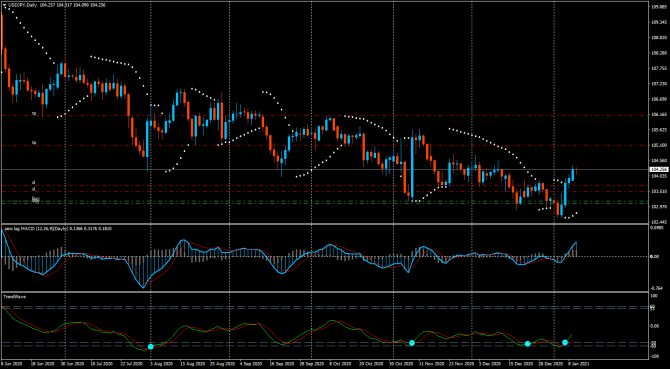Click the cyan TrendWave dot in mid December
Screen dimensions: 670x369
pos(528,343)
